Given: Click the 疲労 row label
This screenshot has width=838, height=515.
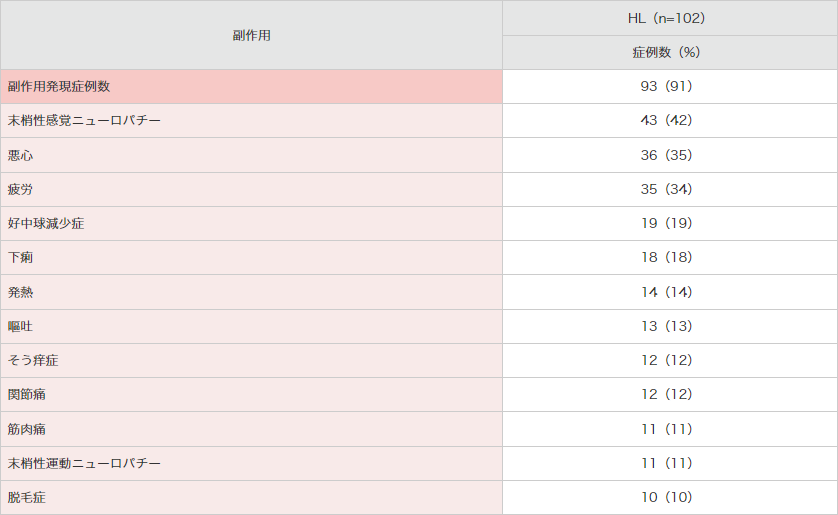Looking at the screenshot, I should point(21,189).
